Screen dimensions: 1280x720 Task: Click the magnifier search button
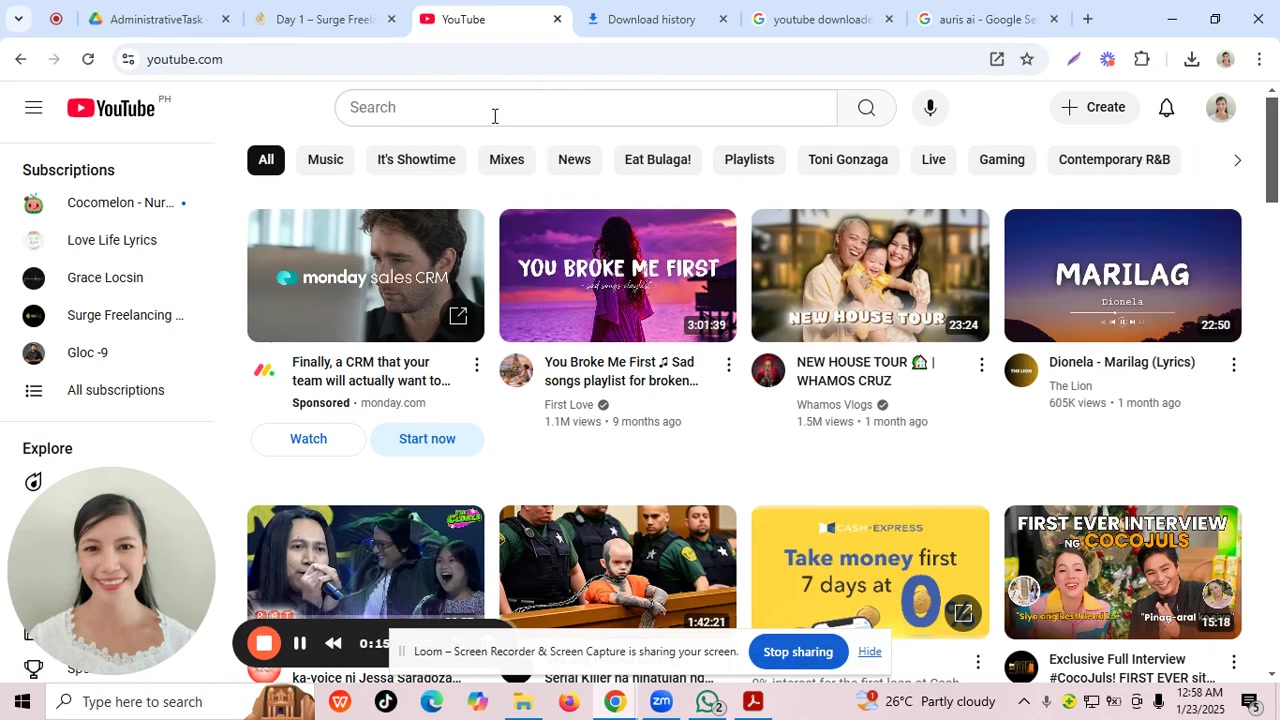(x=866, y=108)
